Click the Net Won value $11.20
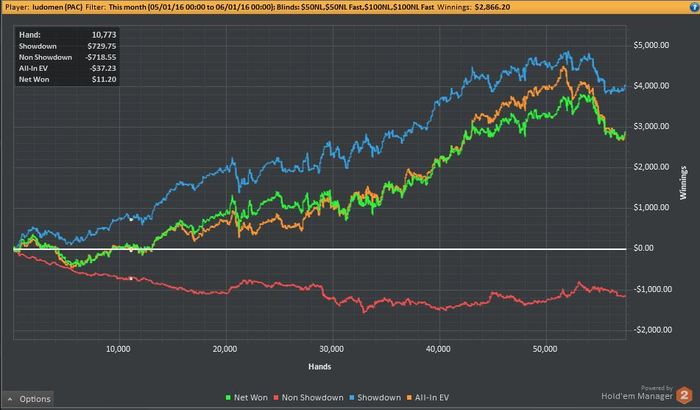Screen dimensions: 700x410 click(104, 79)
